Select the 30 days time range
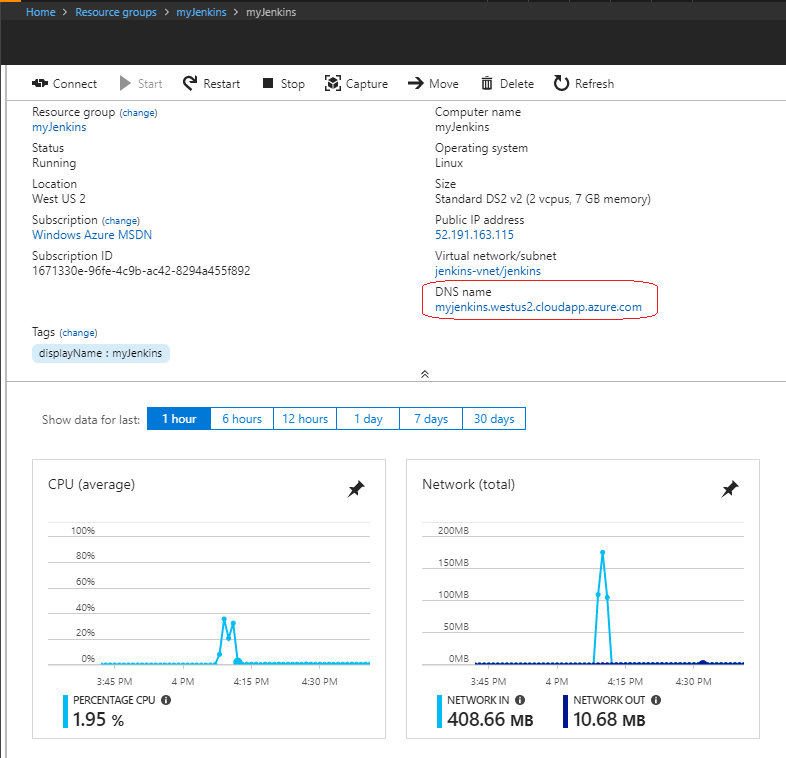The height and width of the screenshot is (758, 786). (x=494, y=419)
